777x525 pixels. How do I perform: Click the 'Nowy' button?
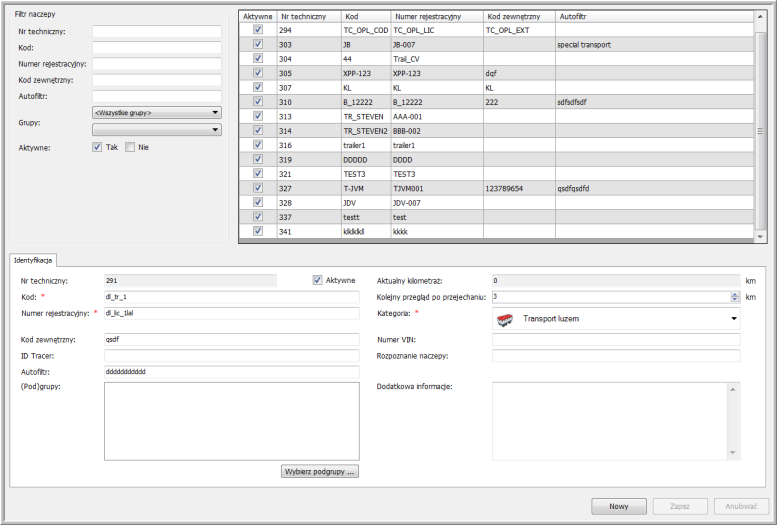coord(619,506)
